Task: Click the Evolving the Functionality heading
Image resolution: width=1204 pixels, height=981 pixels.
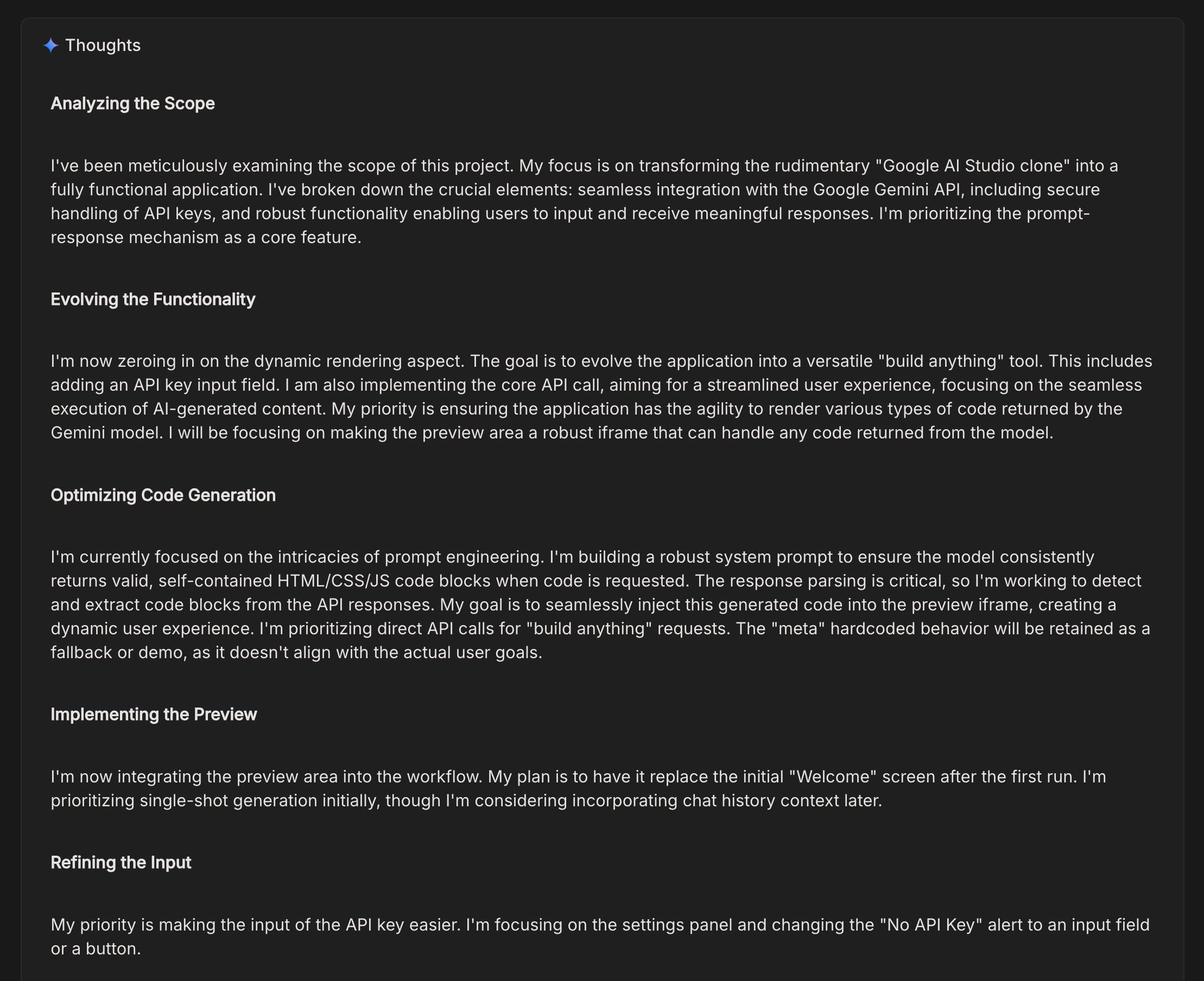Action: tap(153, 299)
